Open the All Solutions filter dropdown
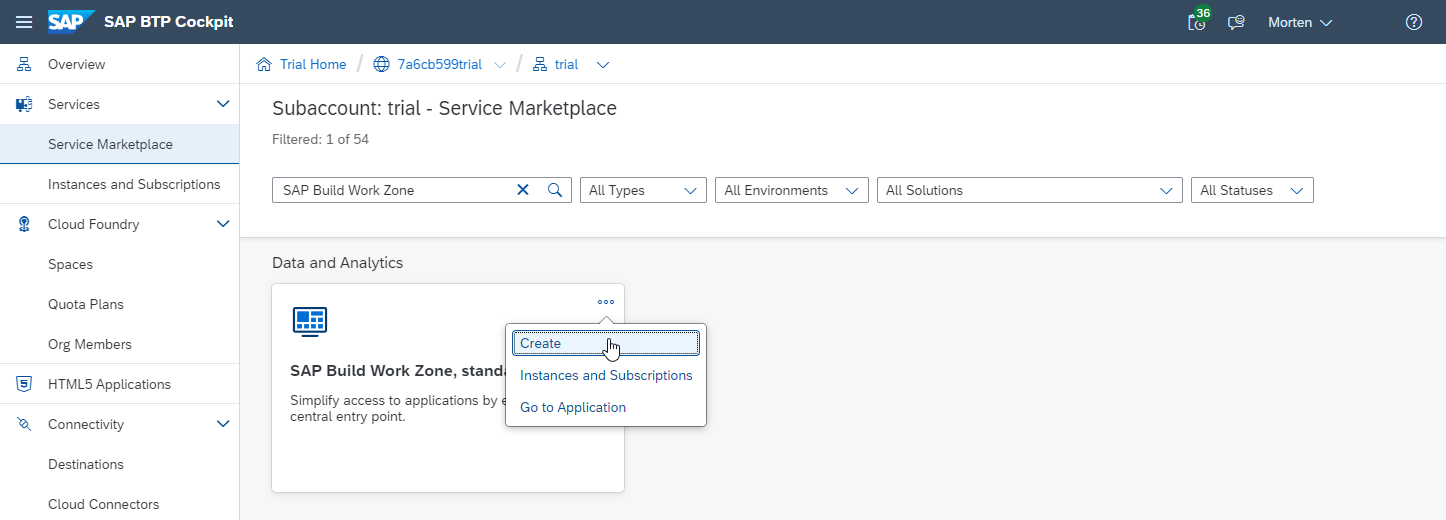This screenshot has width=1446, height=520. 1029,190
